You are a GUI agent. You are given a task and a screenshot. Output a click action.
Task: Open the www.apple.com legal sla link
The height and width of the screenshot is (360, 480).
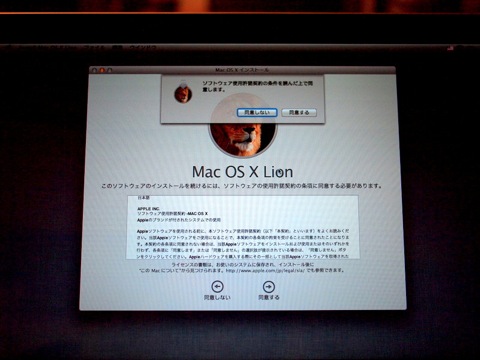(x=265, y=271)
